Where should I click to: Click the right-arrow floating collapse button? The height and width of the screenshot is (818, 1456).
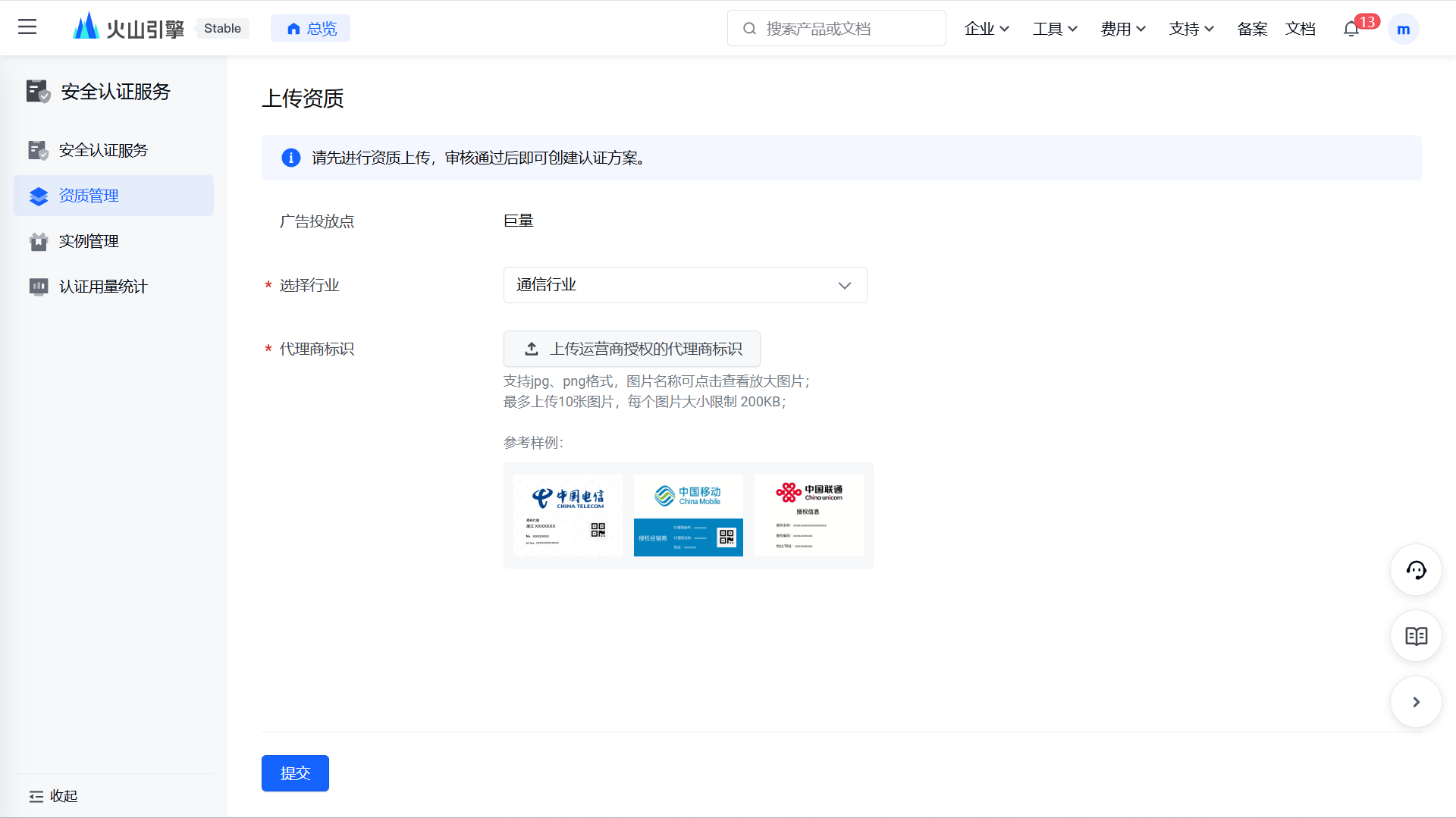coord(1416,702)
